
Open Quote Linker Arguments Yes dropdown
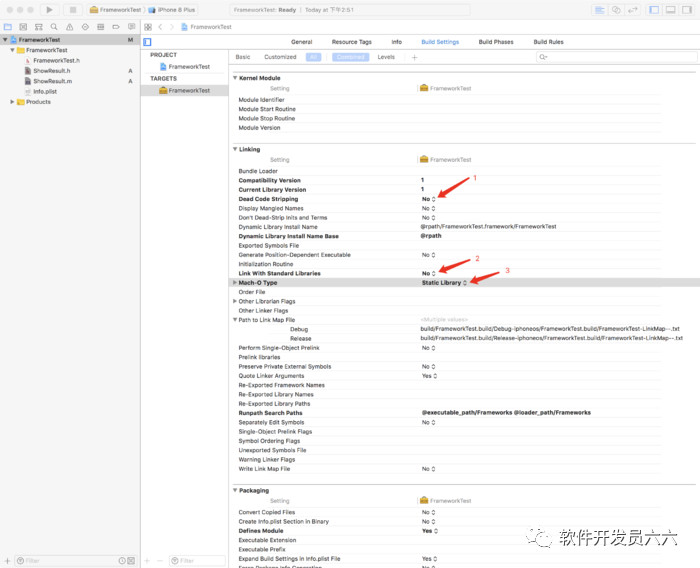(429, 376)
